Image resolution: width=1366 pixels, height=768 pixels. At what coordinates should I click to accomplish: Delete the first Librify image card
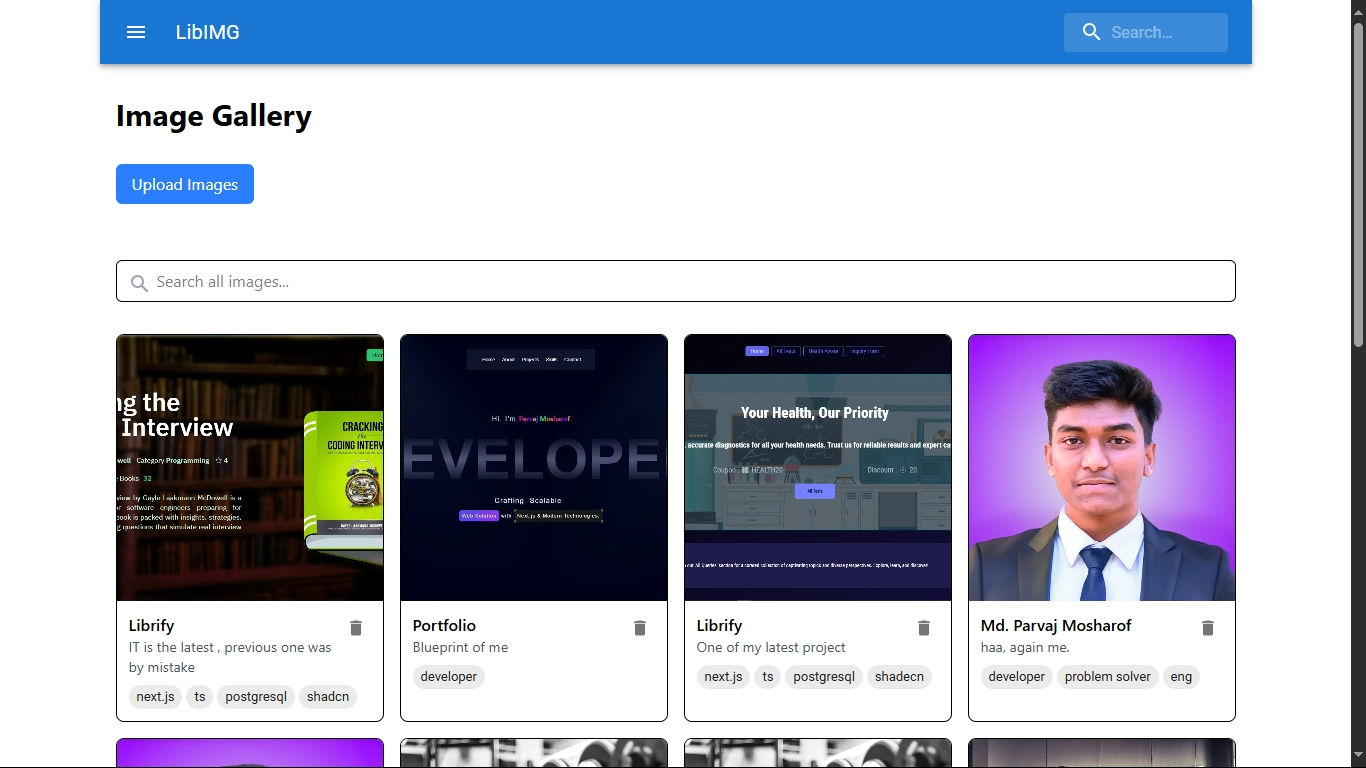coord(356,628)
